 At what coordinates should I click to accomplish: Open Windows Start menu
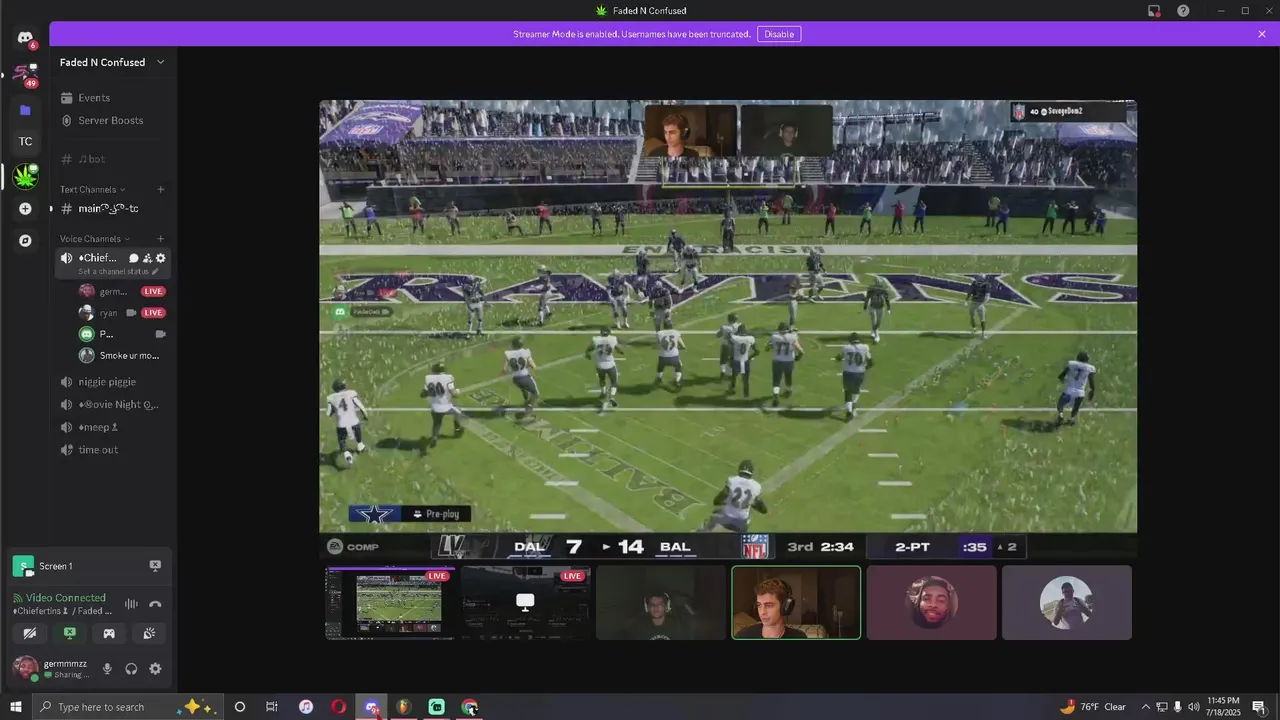click(x=15, y=707)
